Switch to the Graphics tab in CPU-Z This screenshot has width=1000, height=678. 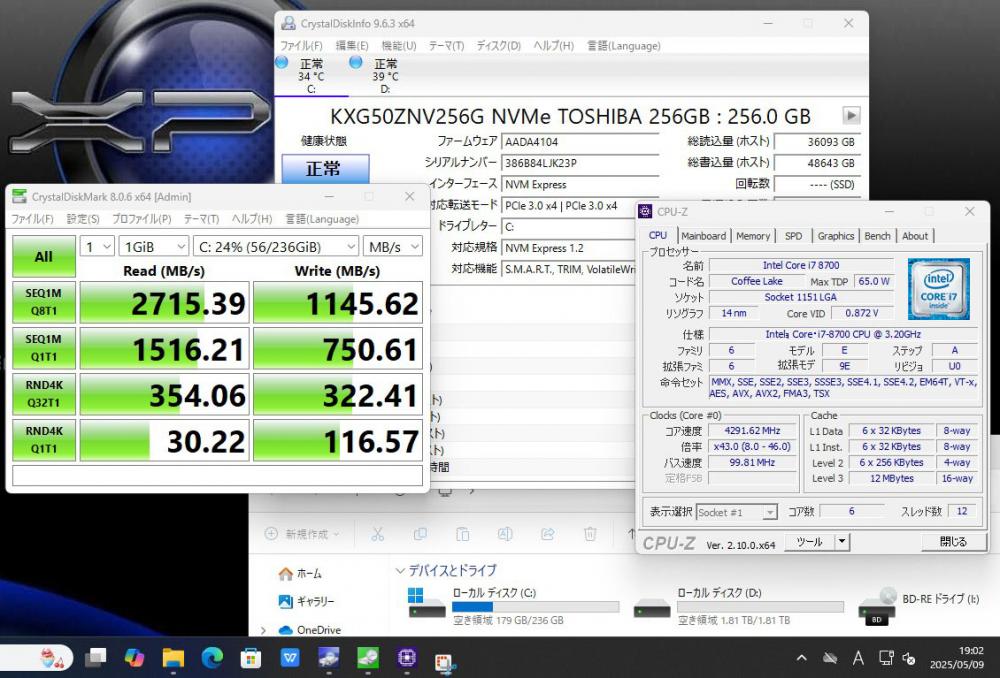[835, 236]
